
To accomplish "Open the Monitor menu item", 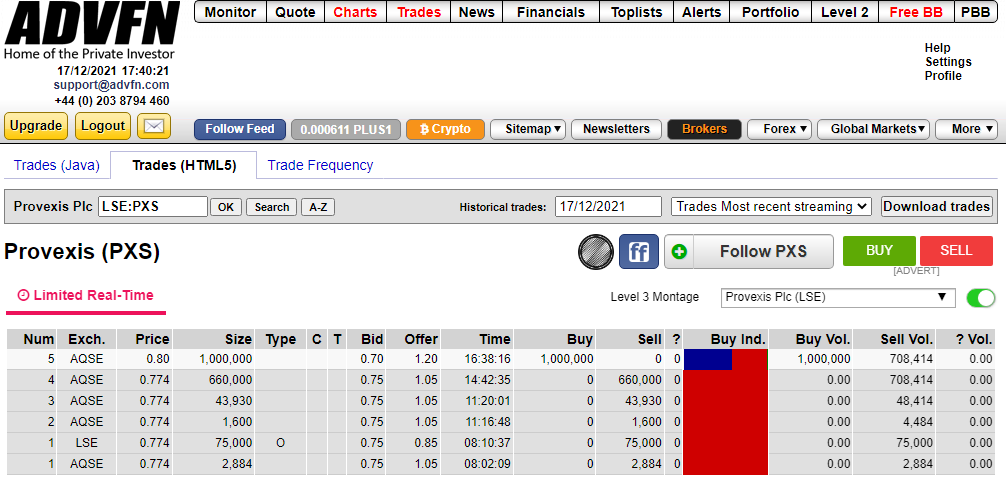I will point(230,12).
